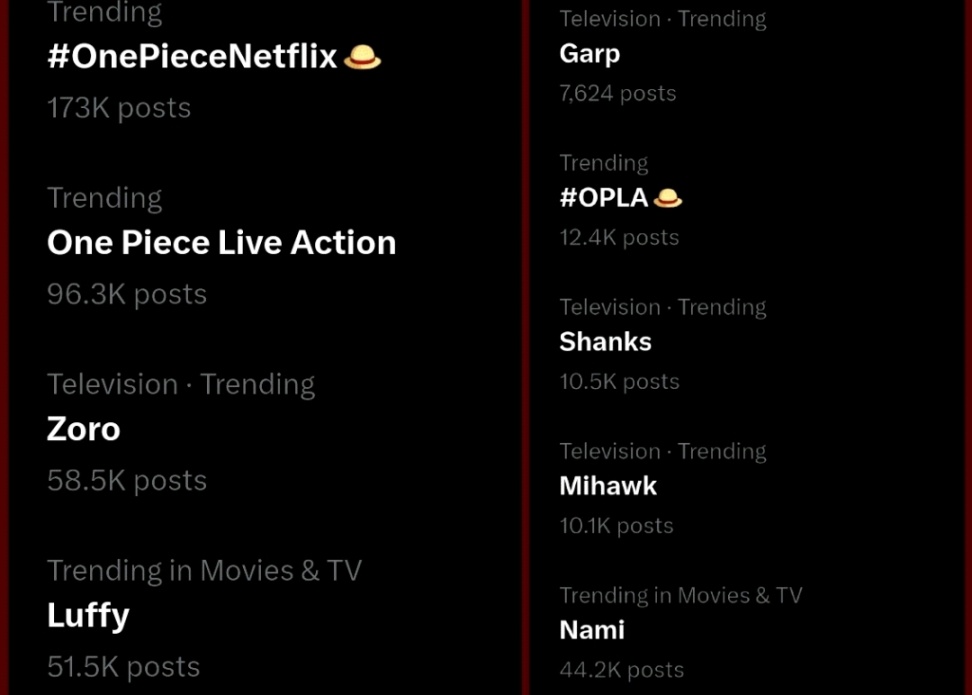
Task: Click the 12.4K posts count under #OPLA
Action: point(619,237)
